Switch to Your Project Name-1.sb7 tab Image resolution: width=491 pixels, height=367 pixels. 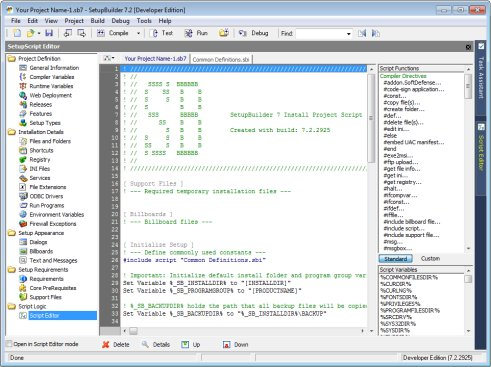155,59
